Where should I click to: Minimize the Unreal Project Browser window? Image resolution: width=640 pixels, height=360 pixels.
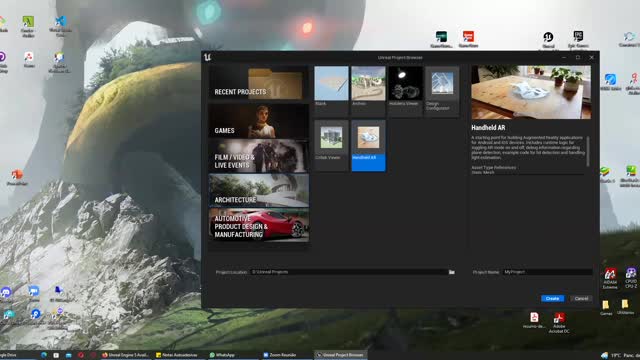pos(564,58)
